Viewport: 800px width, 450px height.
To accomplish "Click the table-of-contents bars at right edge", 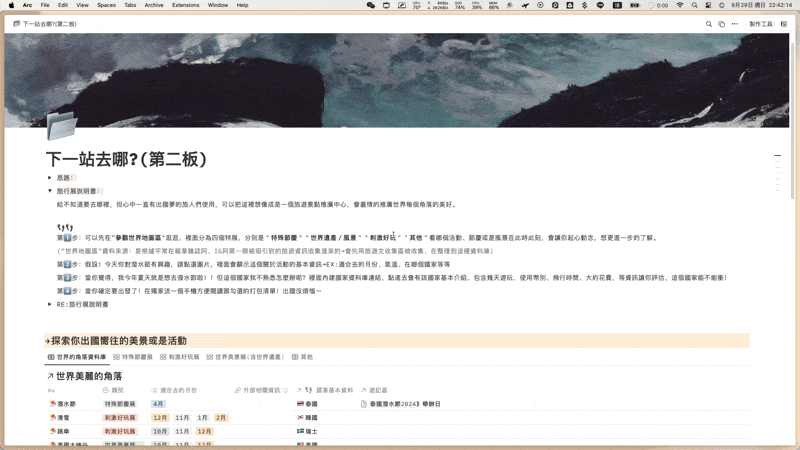I will pyautogui.click(x=778, y=172).
